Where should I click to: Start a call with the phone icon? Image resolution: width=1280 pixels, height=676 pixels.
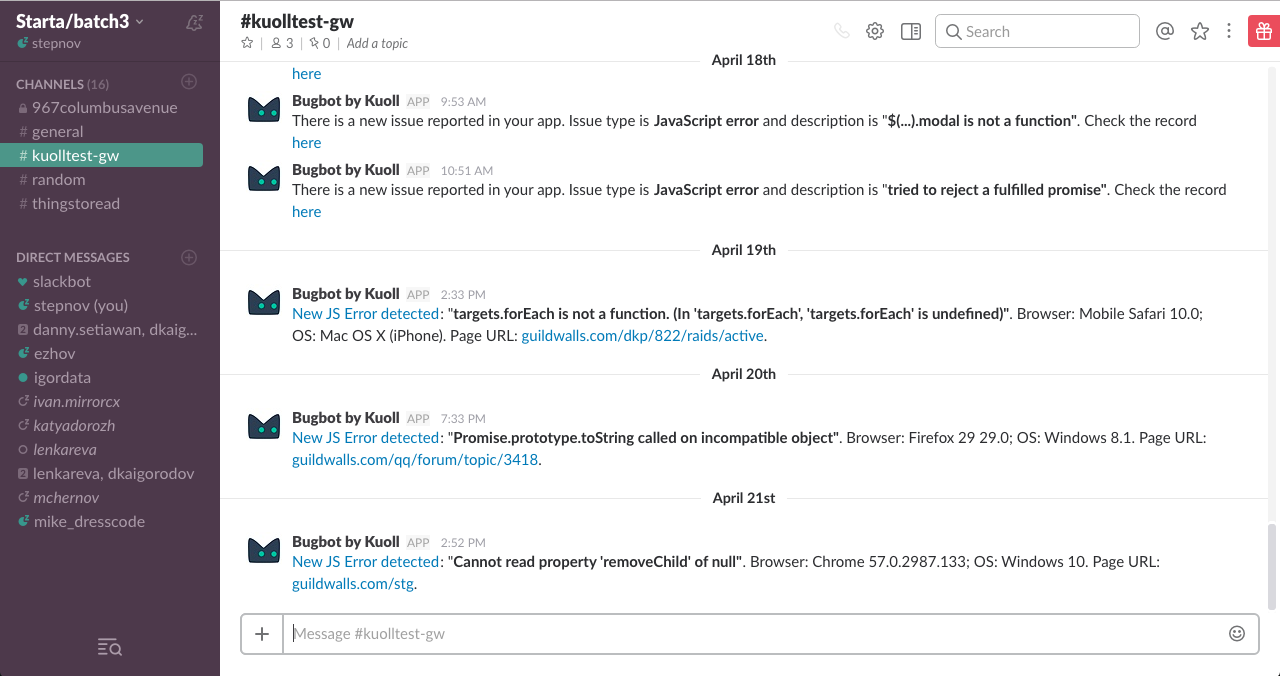pos(841,31)
